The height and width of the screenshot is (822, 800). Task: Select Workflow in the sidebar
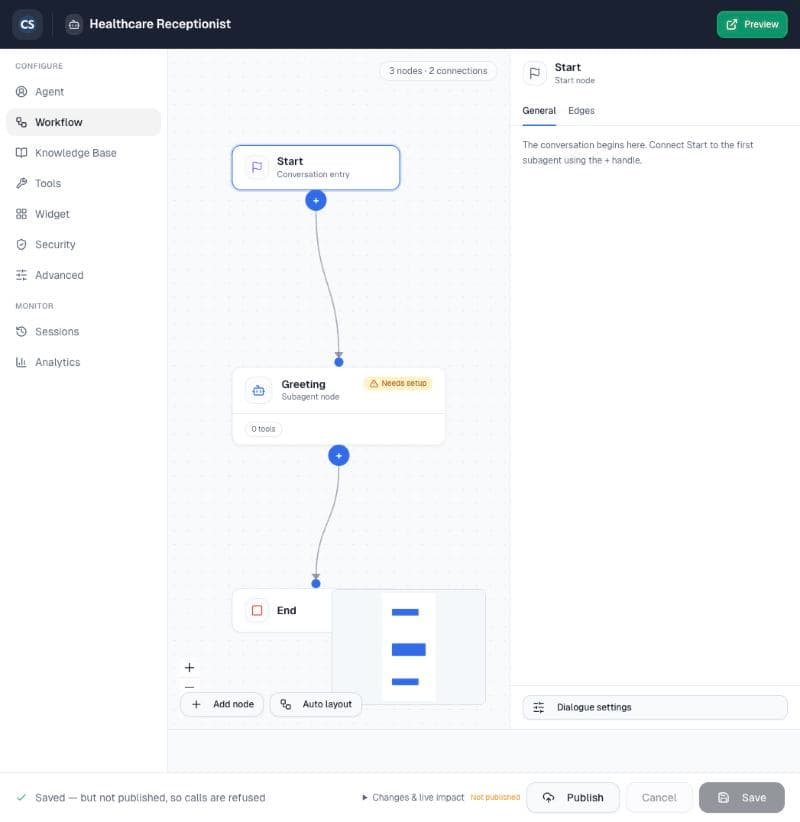click(83, 122)
